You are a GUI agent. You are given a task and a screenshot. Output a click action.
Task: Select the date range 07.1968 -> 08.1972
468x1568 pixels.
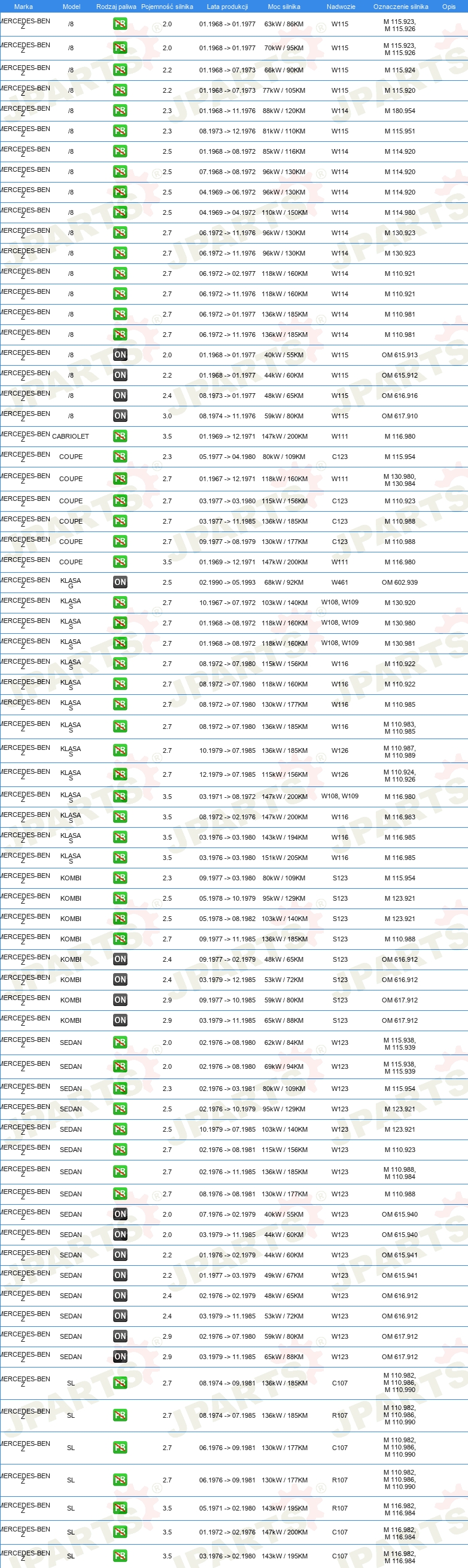pyautogui.click(x=227, y=172)
